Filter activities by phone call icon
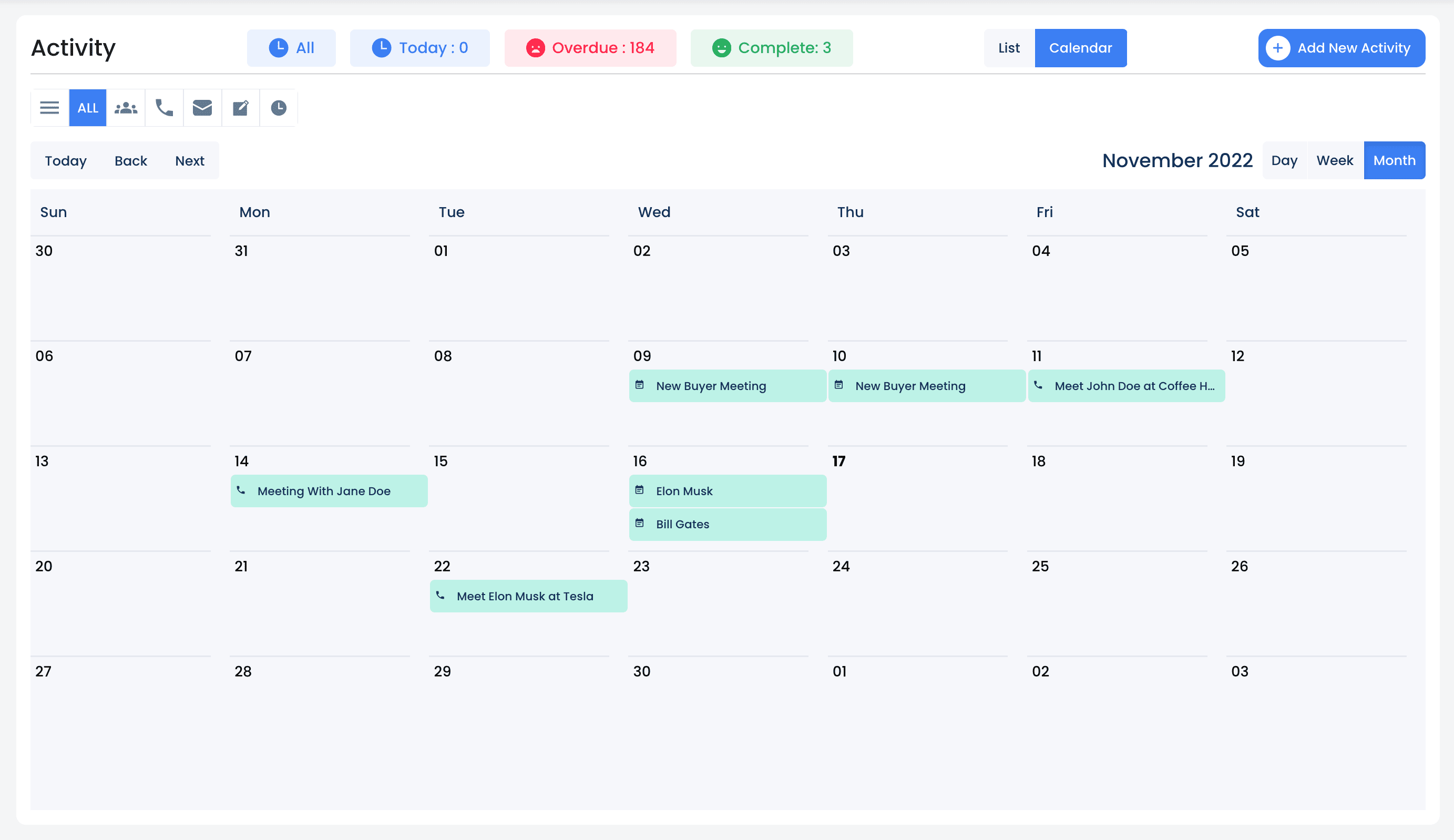1454x840 pixels. [x=165, y=108]
